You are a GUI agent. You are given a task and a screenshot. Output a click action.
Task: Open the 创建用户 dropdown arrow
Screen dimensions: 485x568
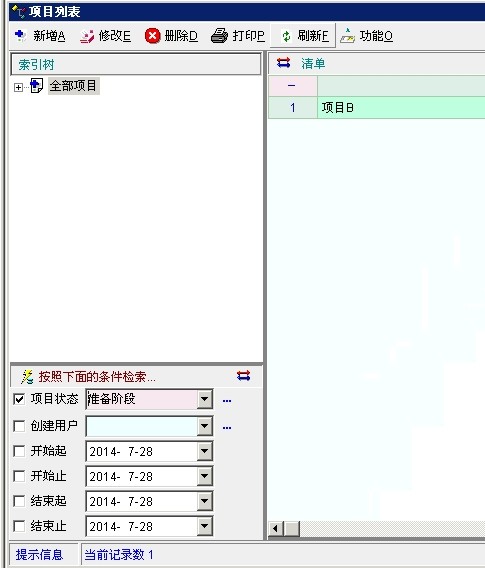tap(205, 426)
